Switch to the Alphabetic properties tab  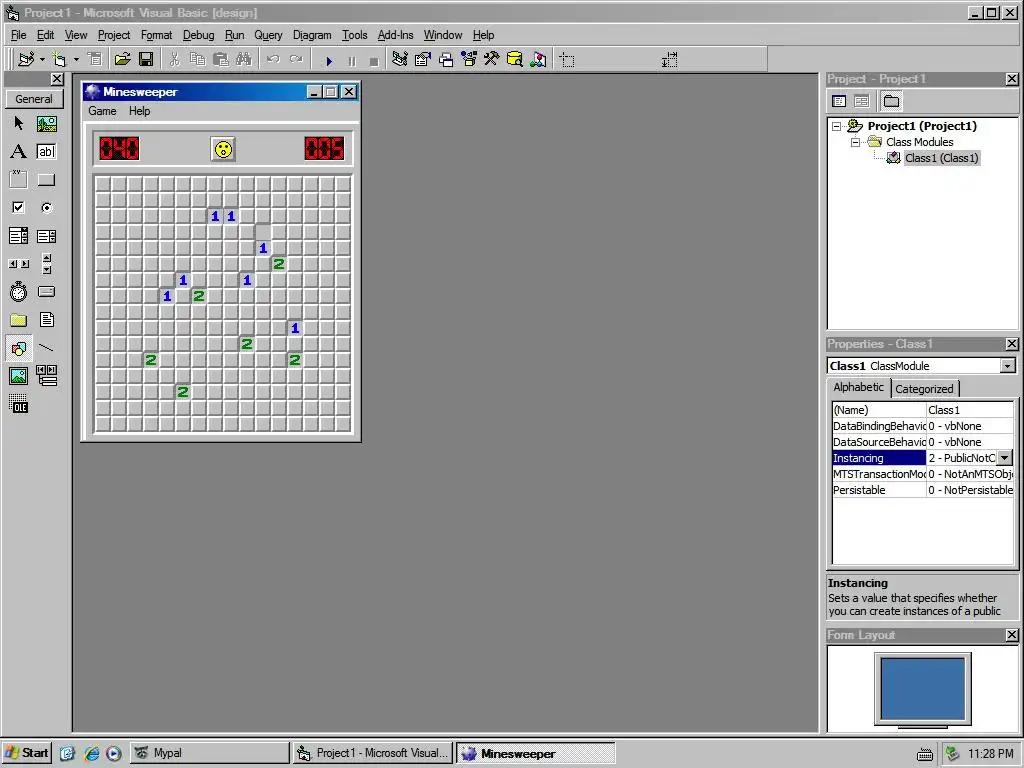(x=858, y=387)
